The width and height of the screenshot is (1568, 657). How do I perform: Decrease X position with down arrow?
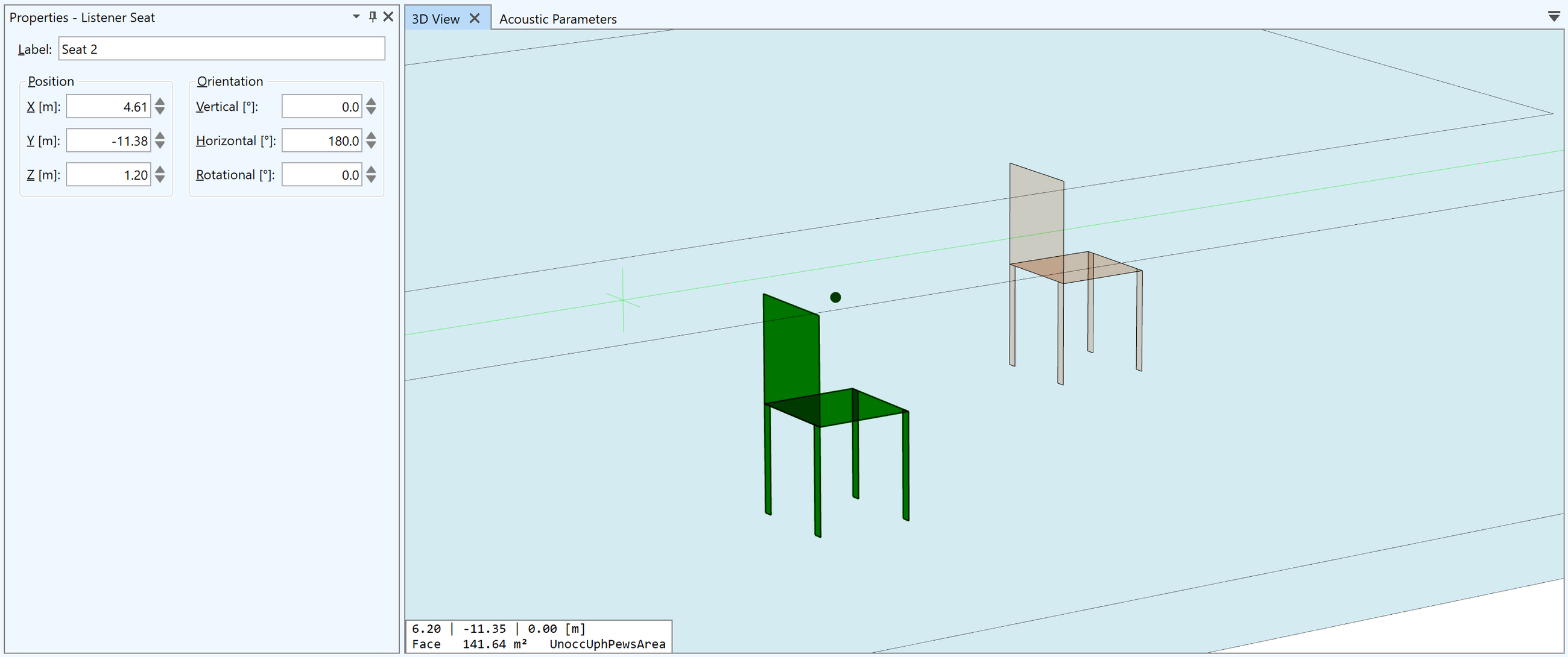160,112
